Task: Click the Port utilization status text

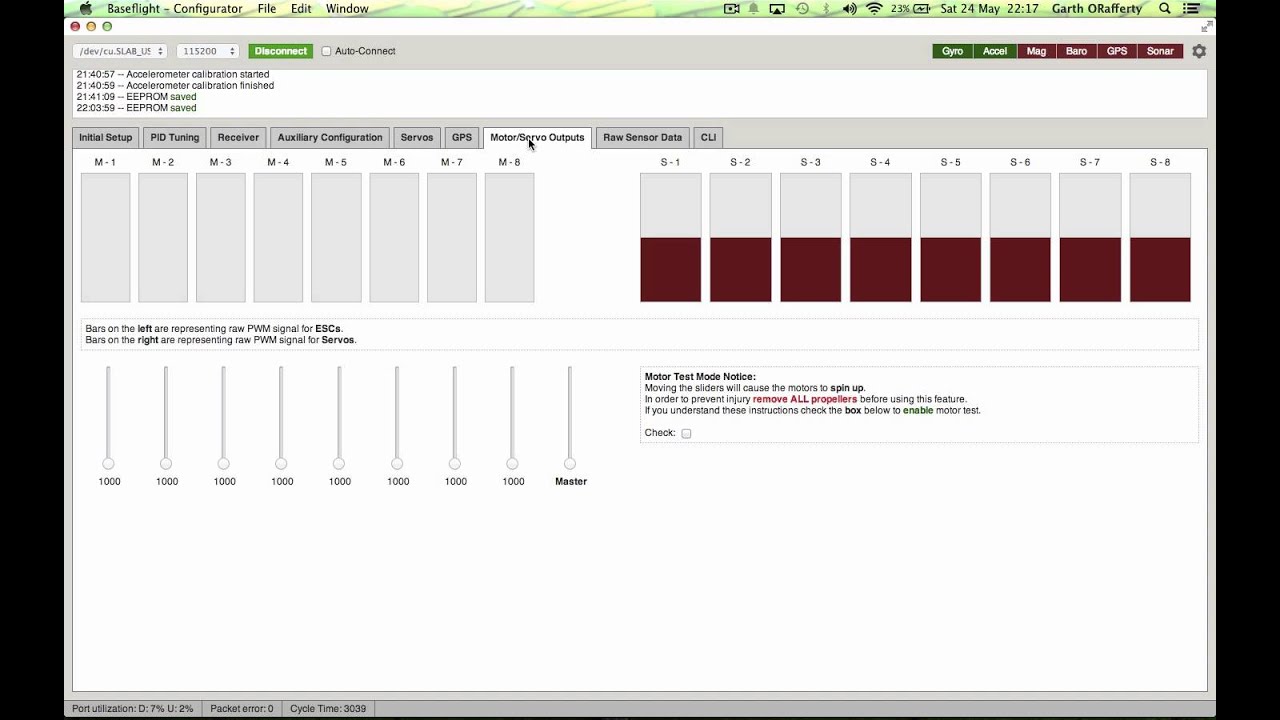Action: point(132,709)
